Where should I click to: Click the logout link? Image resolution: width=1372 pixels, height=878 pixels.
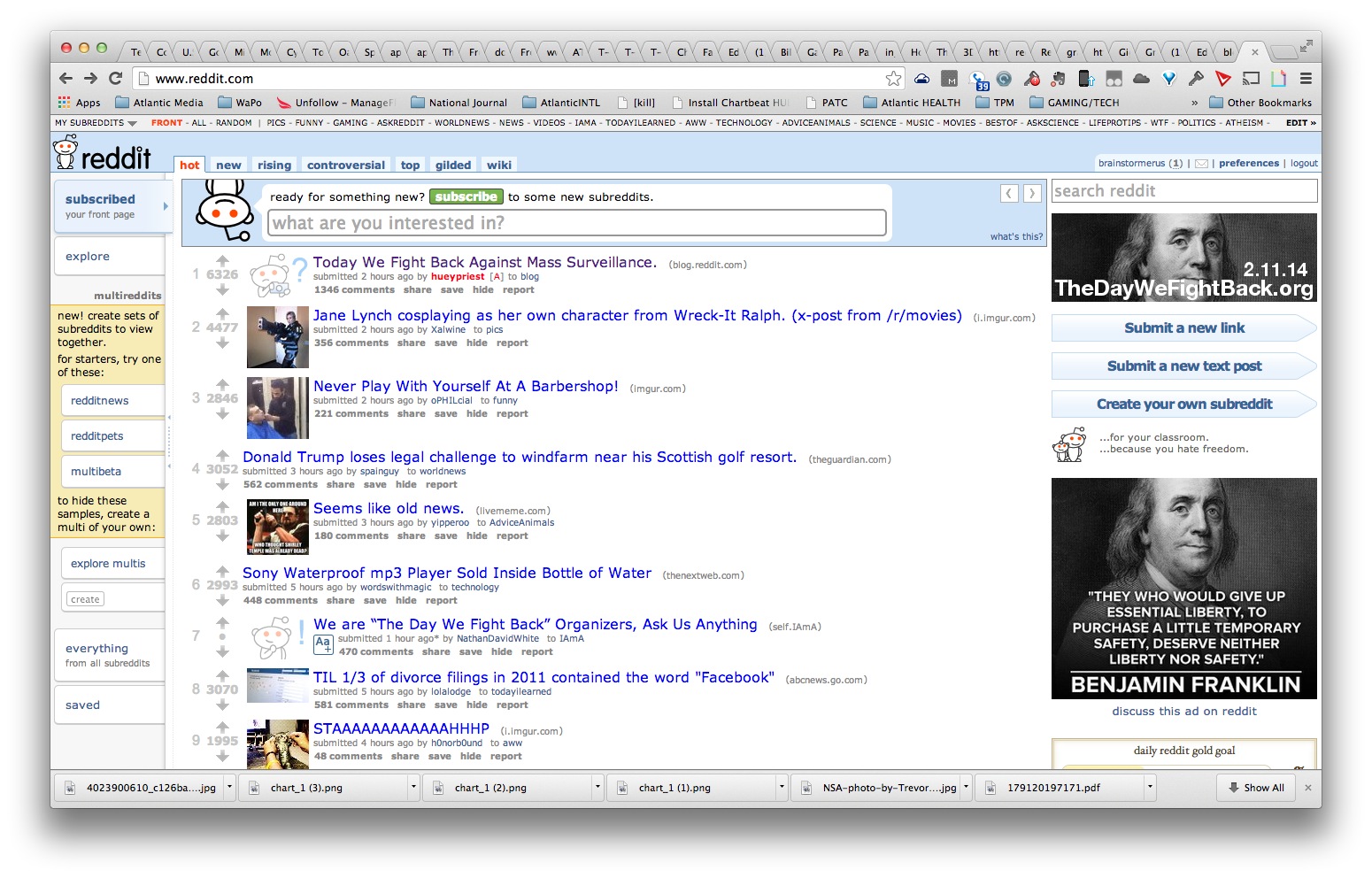(1304, 163)
